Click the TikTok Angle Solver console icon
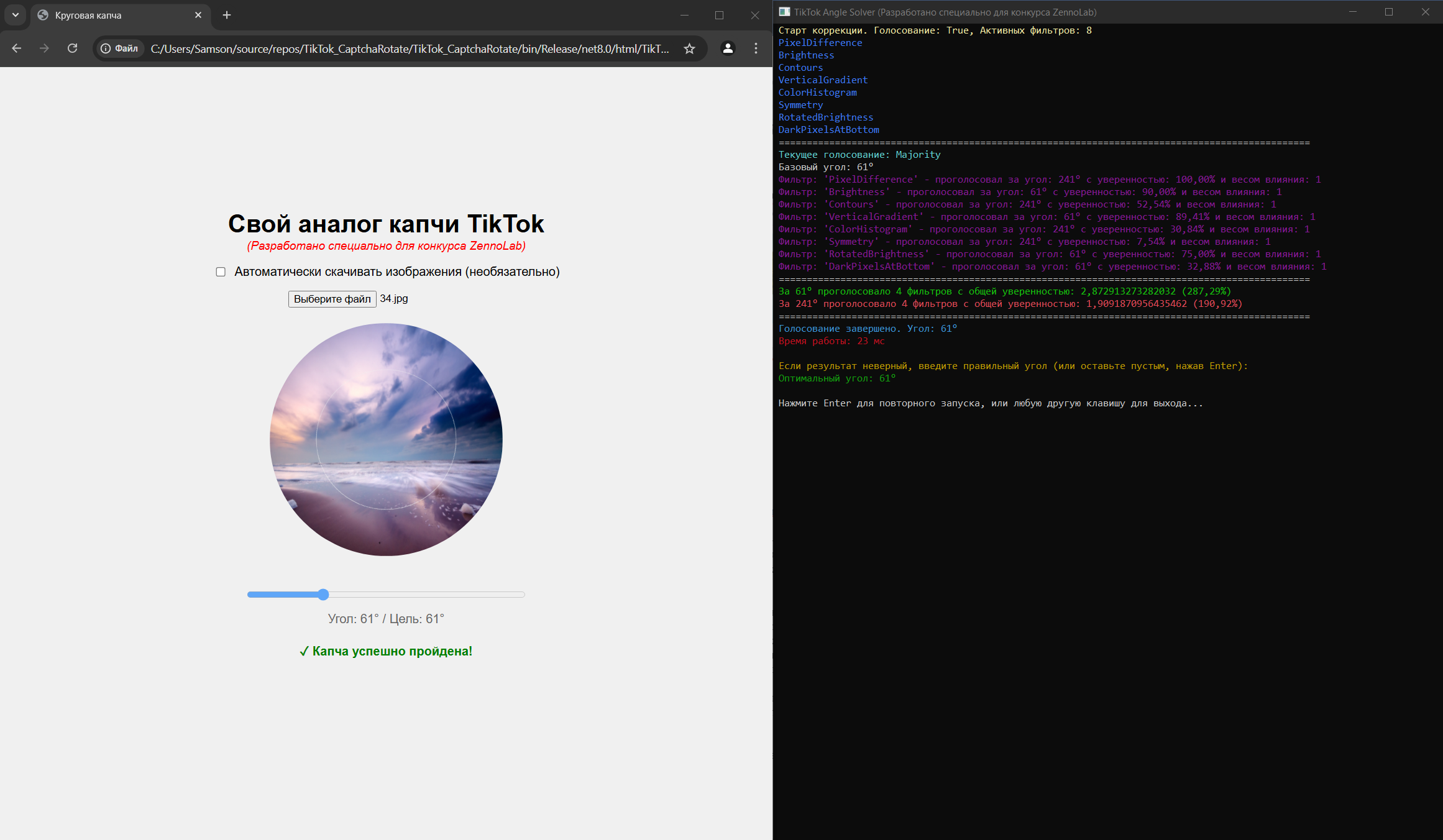The width and height of the screenshot is (1443, 840). click(x=784, y=12)
